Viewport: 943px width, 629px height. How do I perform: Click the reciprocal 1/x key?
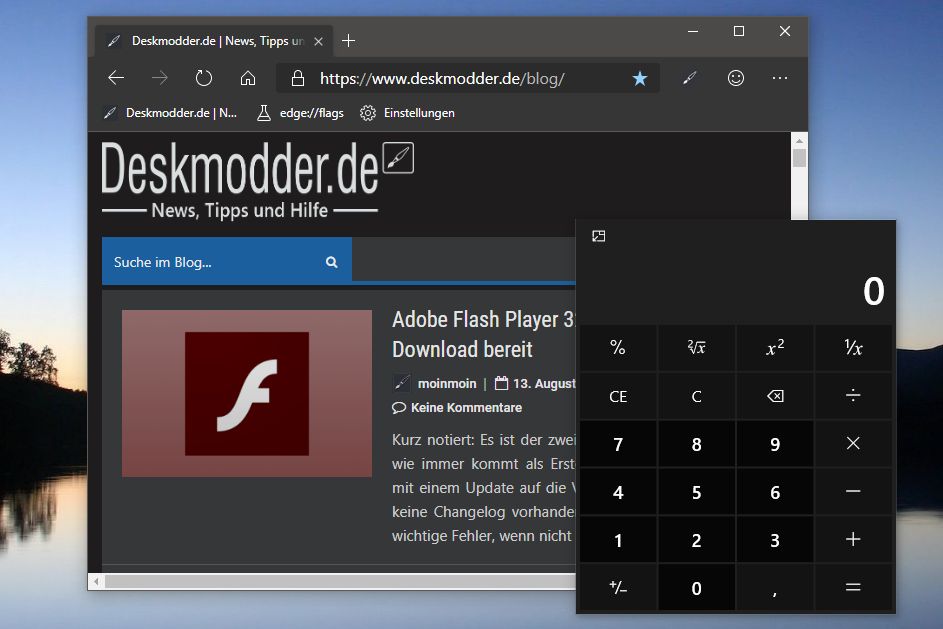pos(853,348)
